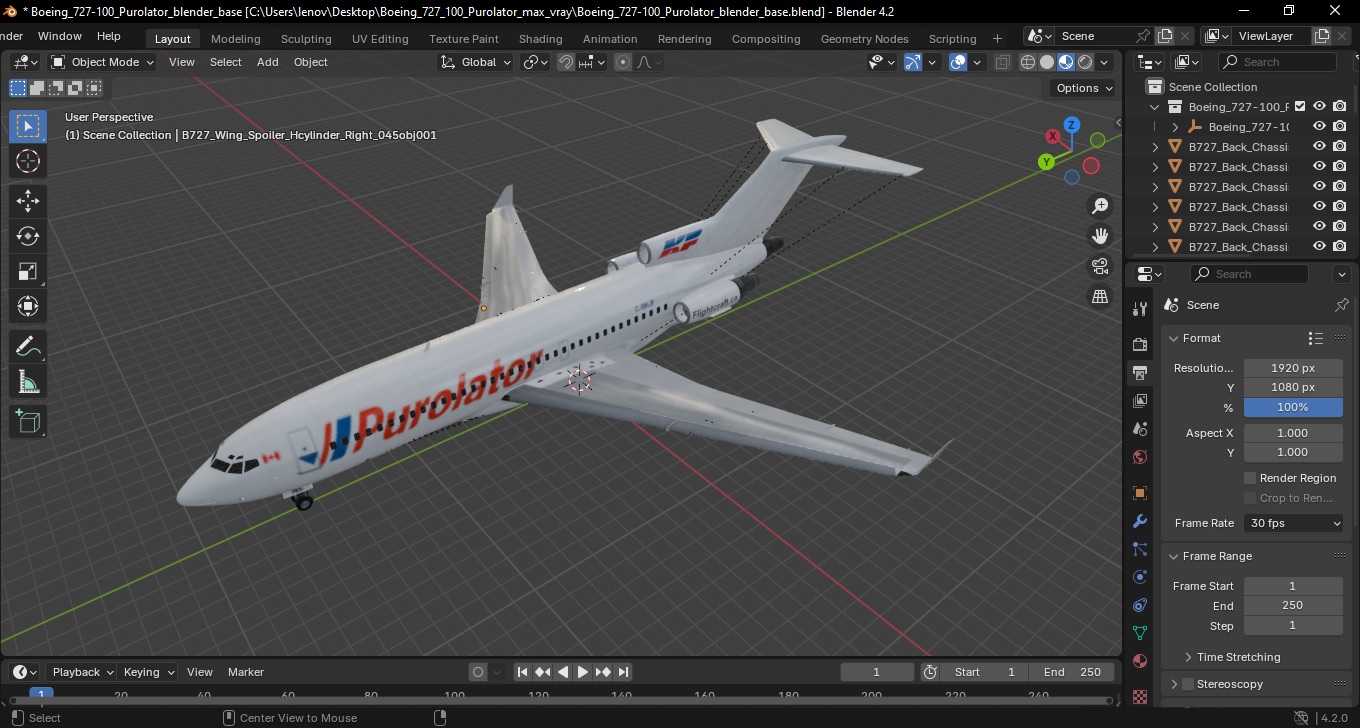Switch perspective/orthographic grid icon

coord(1100,296)
